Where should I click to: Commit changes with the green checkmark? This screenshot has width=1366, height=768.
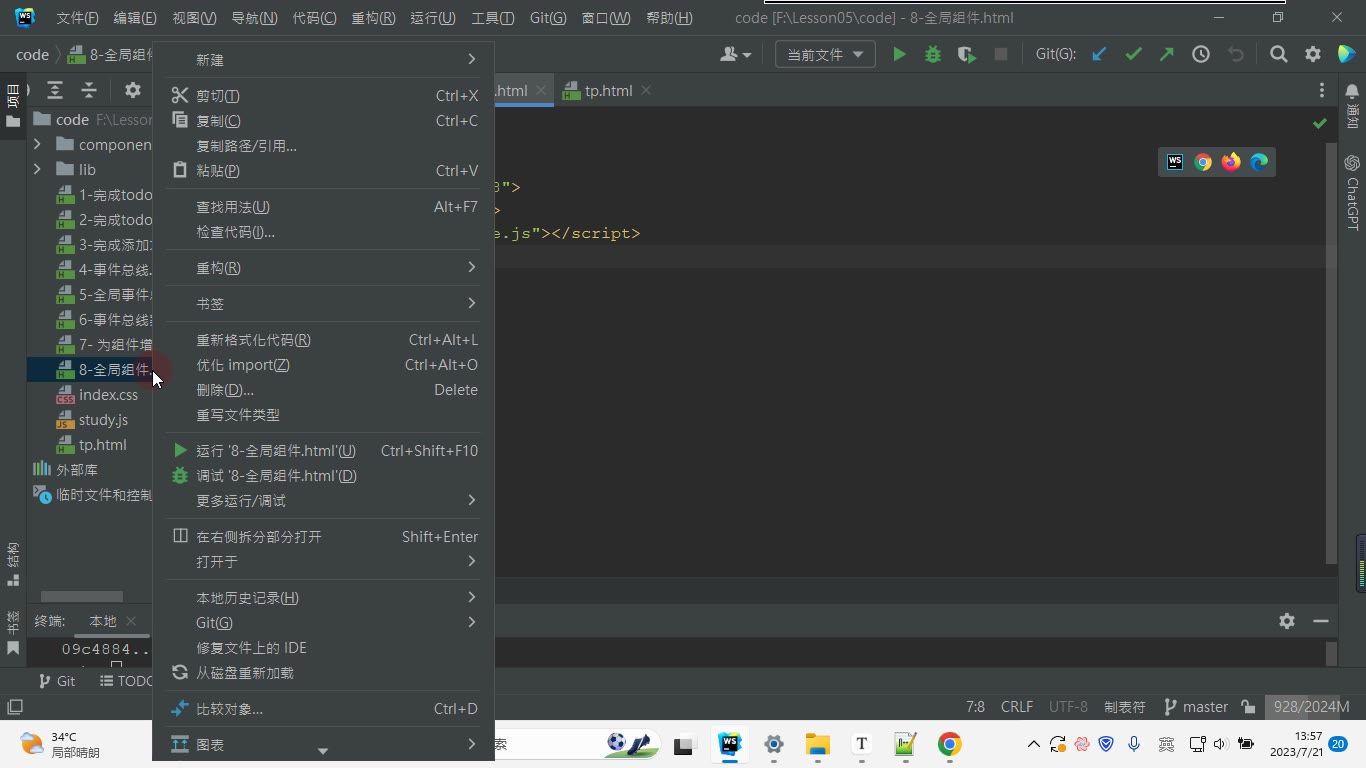pyautogui.click(x=1133, y=55)
